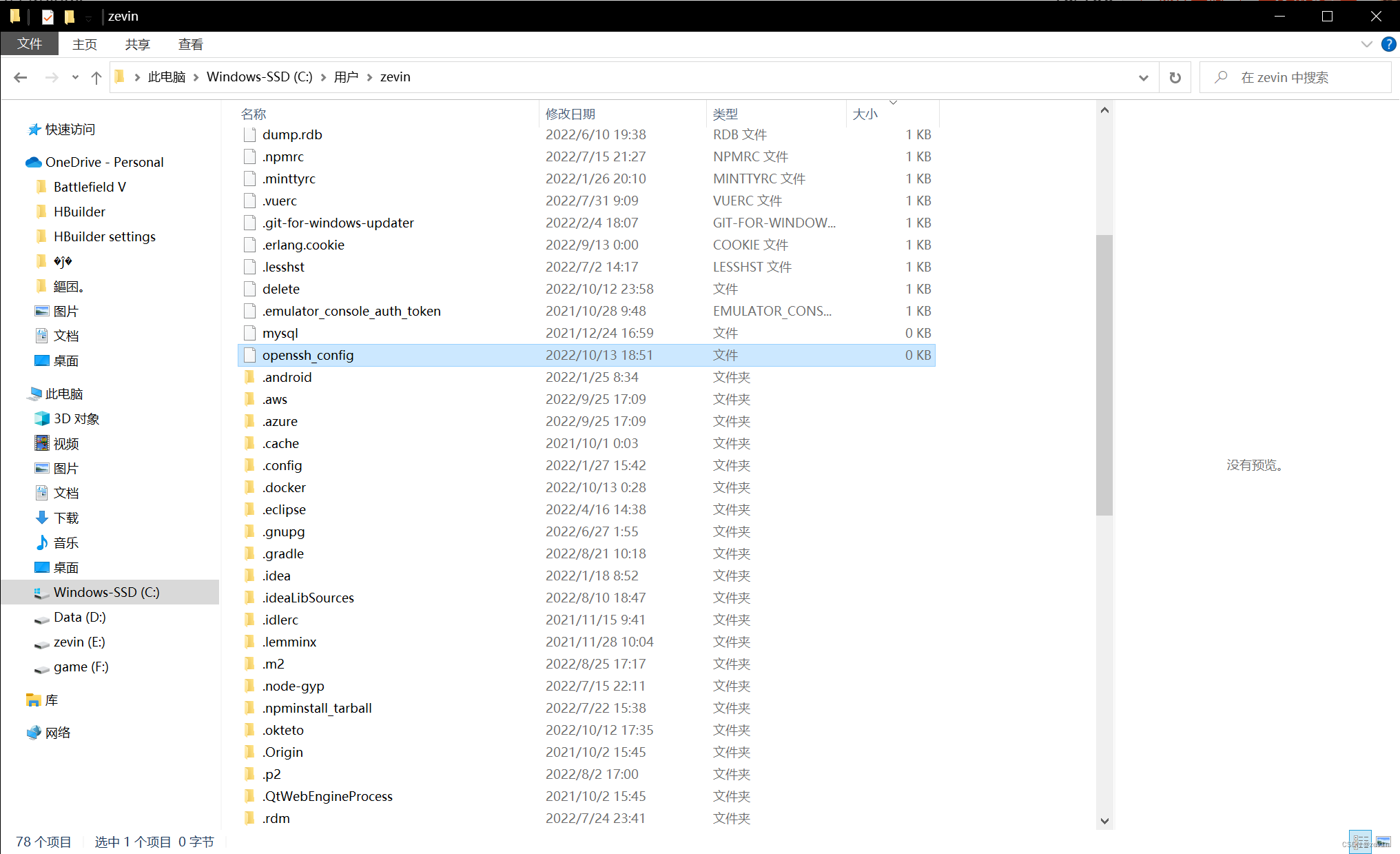Select the delete file row
This screenshot has height=854, width=1400.
[x=586, y=289]
